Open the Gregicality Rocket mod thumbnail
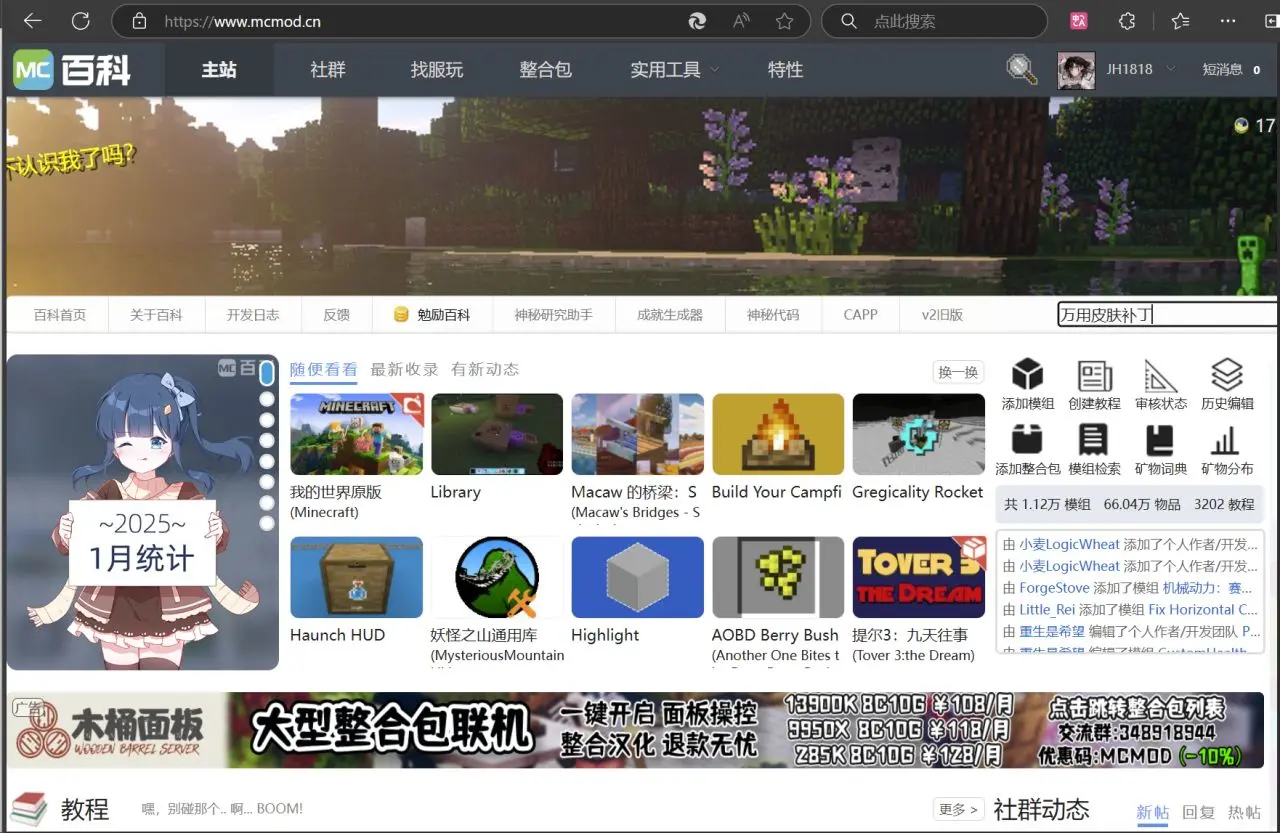Image resolution: width=1280 pixels, height=833 pixels. pos(919,434)
